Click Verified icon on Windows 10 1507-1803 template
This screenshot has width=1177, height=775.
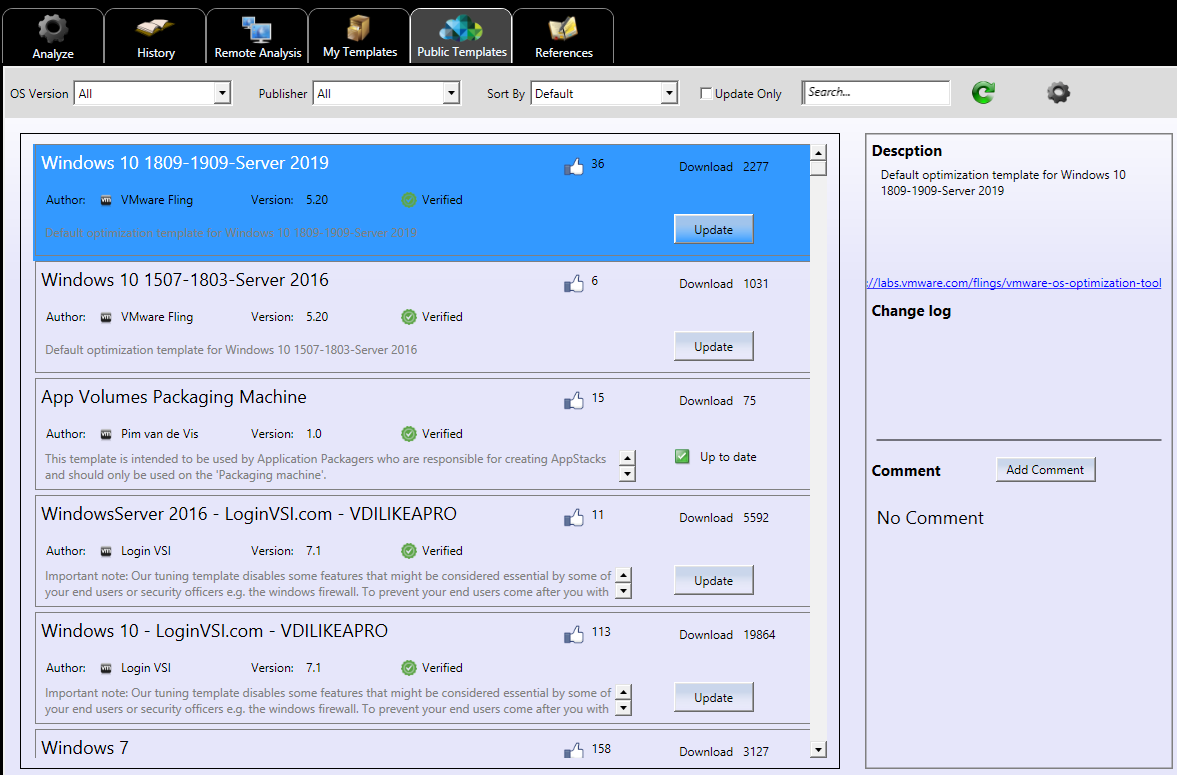pyautogui.click(x=408, y=317)
